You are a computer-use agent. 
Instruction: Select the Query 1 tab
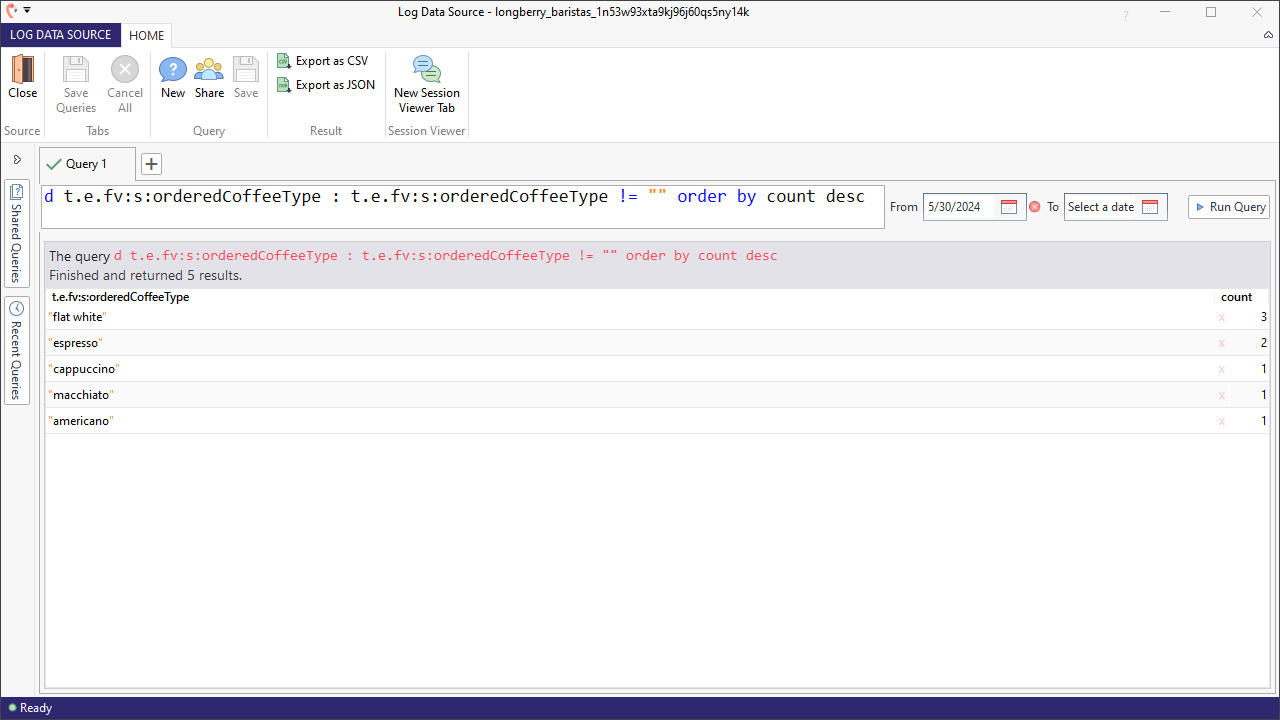point(86,163)
